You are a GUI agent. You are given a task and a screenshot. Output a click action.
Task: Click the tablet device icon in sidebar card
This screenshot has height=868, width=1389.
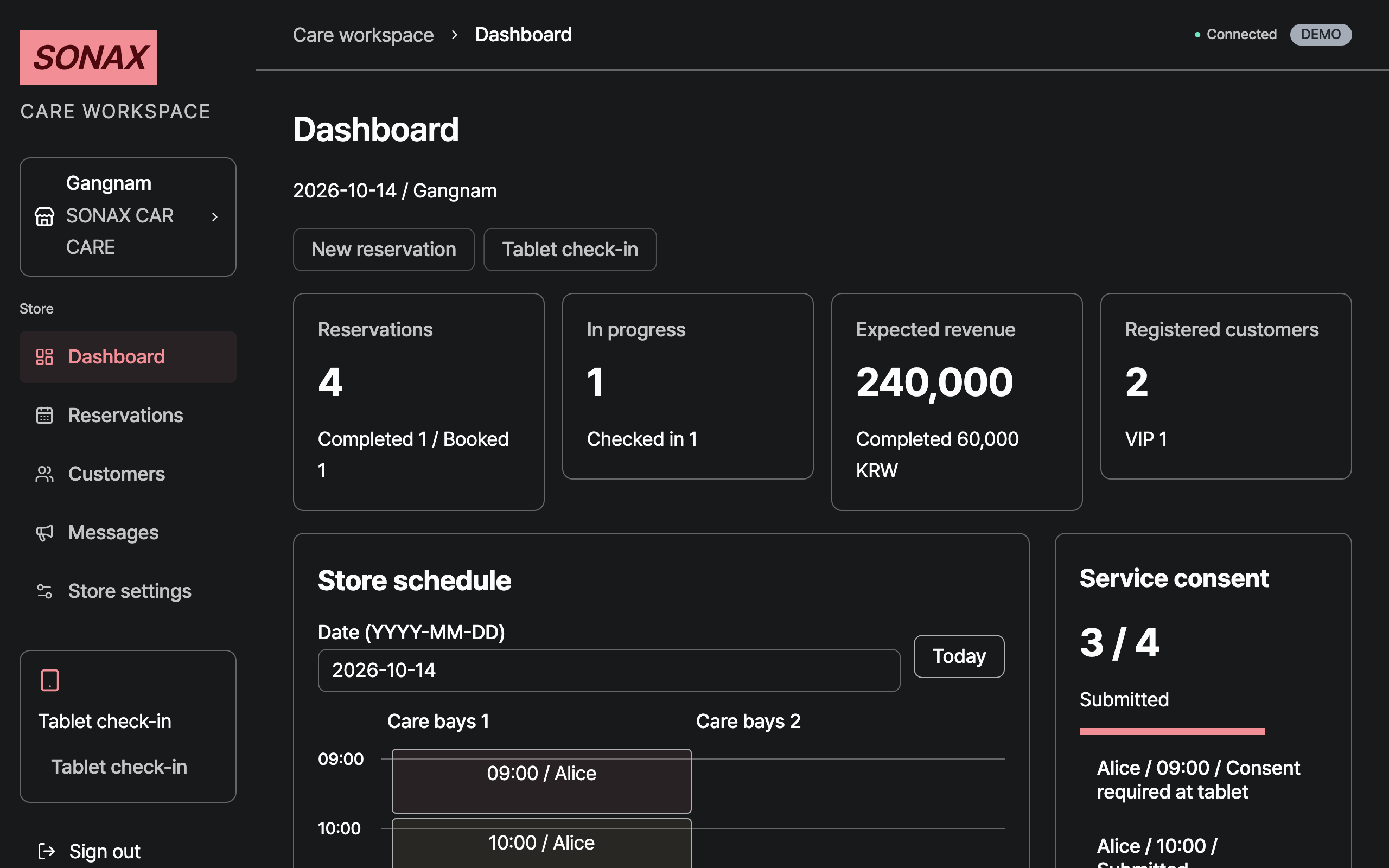point(50,680)
